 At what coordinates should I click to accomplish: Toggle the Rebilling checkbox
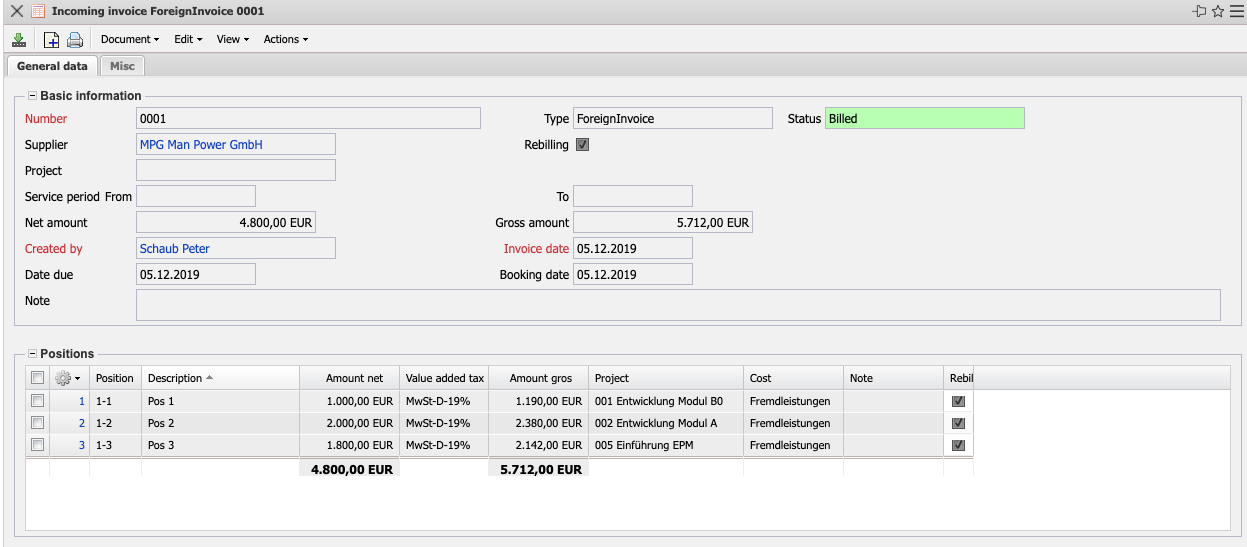(583, 145)
